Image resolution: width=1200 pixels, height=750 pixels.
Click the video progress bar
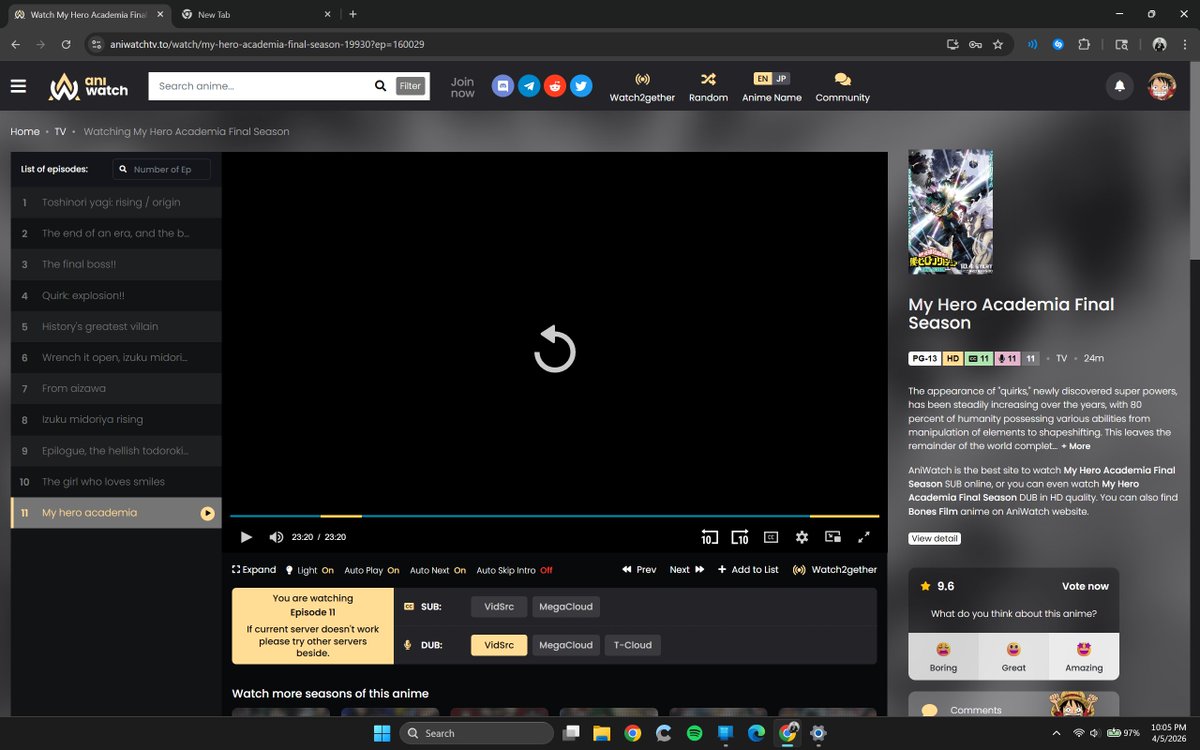pos(555,516)
